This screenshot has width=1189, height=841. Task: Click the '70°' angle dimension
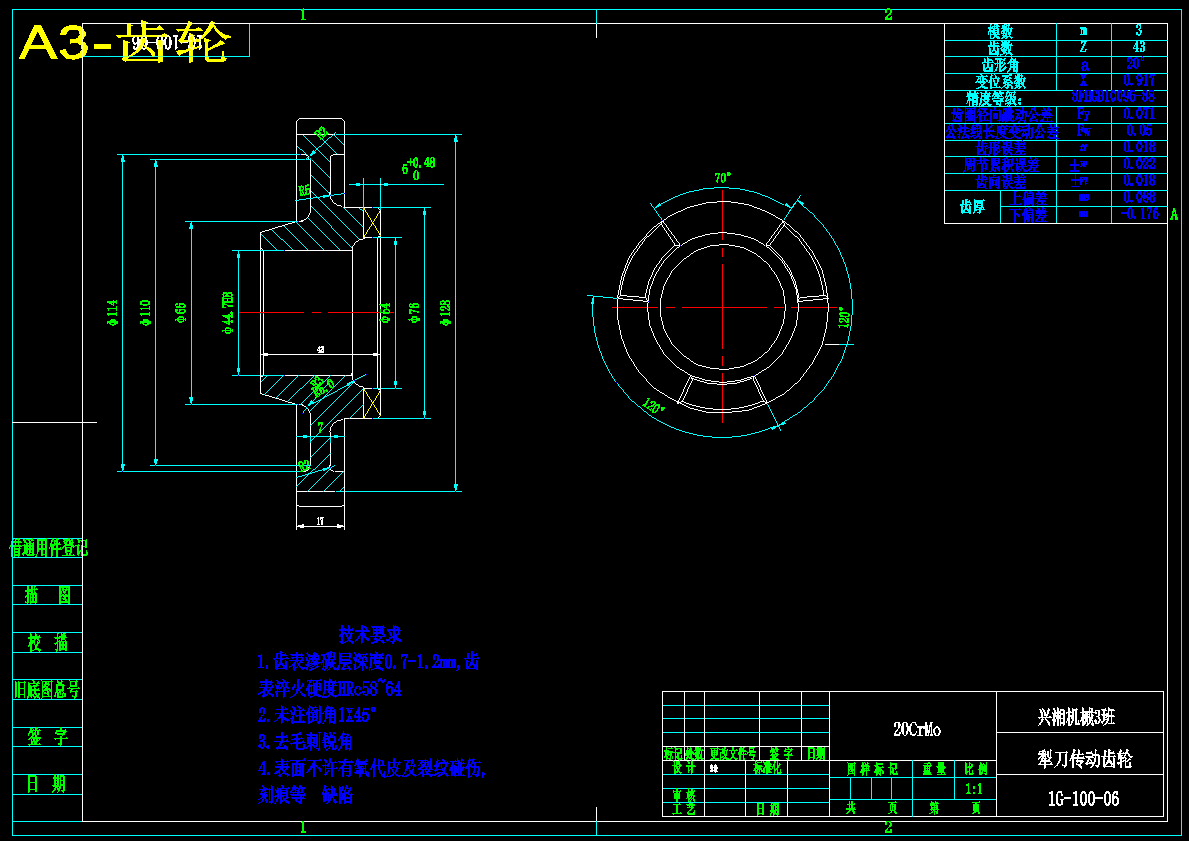point(723,177)
